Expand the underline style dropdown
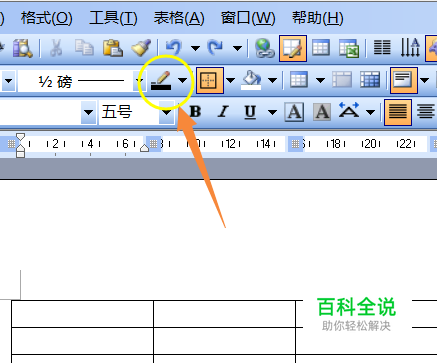This screenshot has width=437, height=363. (x=273, y=112)
